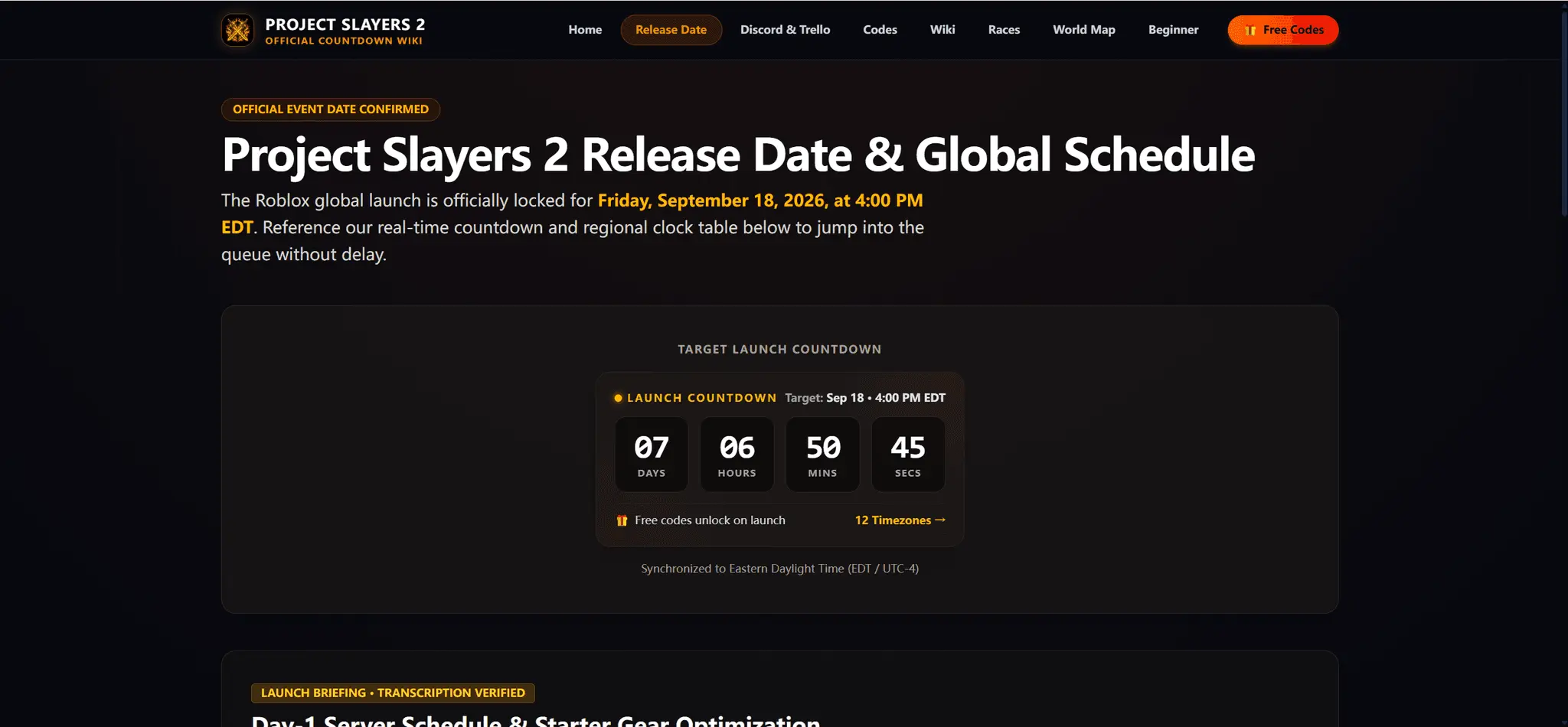Click 'Synchronized to Eastern Daylight Time' note
Viewport: 1568px width, 727px height.
point(779,569)
